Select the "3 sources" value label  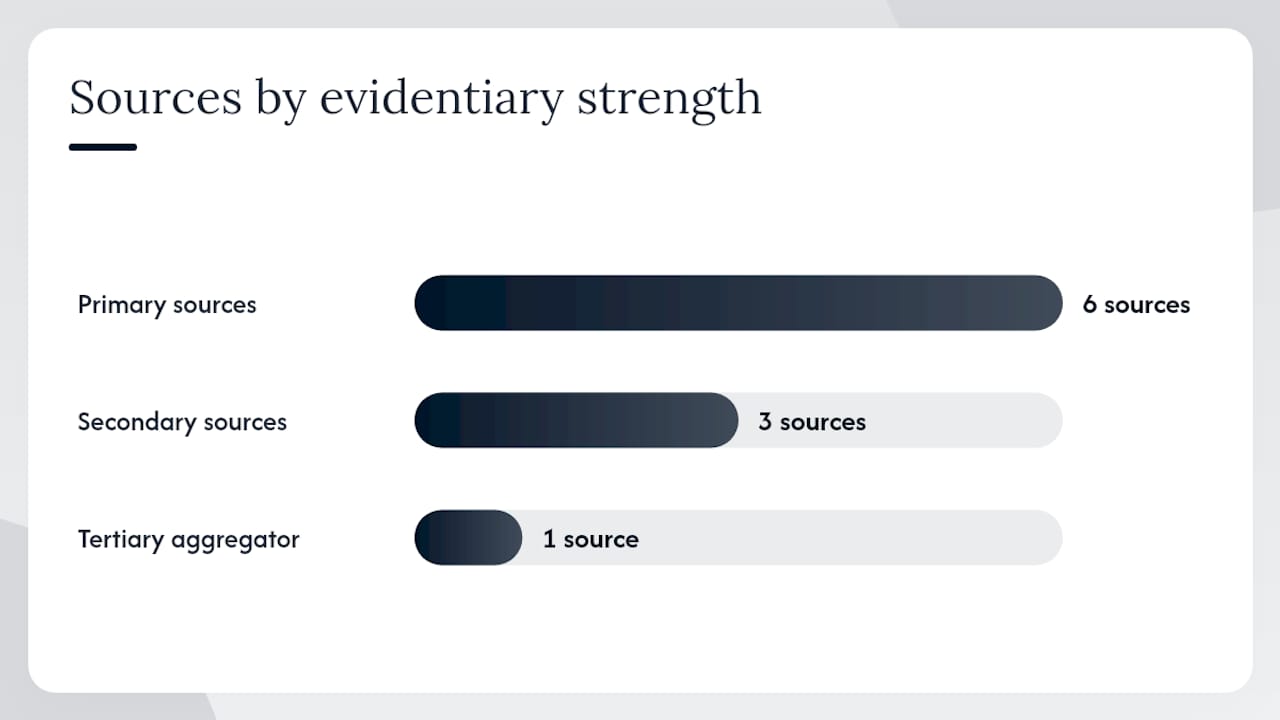tap(812, 422)
